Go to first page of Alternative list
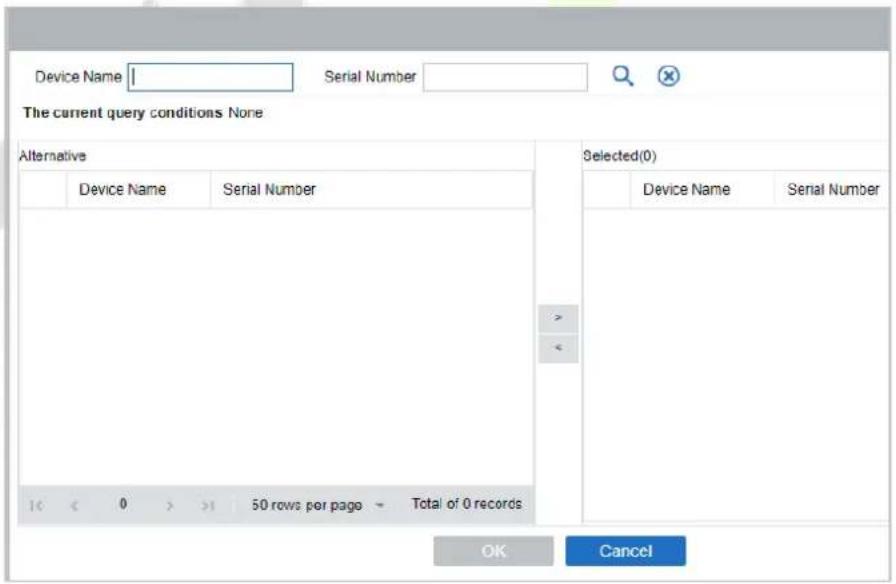 37,505
